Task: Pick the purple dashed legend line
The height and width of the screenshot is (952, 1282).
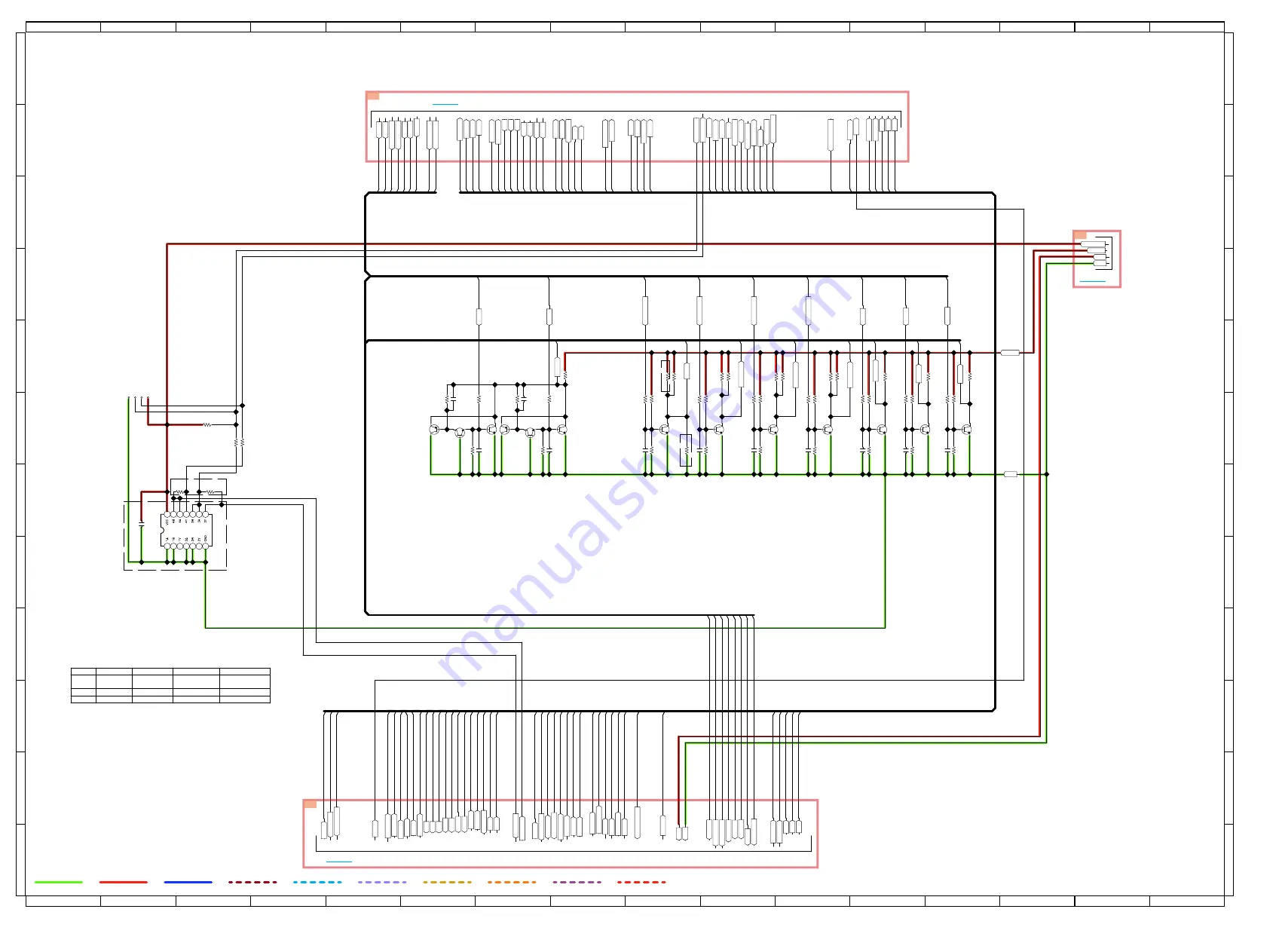Action: pyautogui.click(x=577, y=882)
